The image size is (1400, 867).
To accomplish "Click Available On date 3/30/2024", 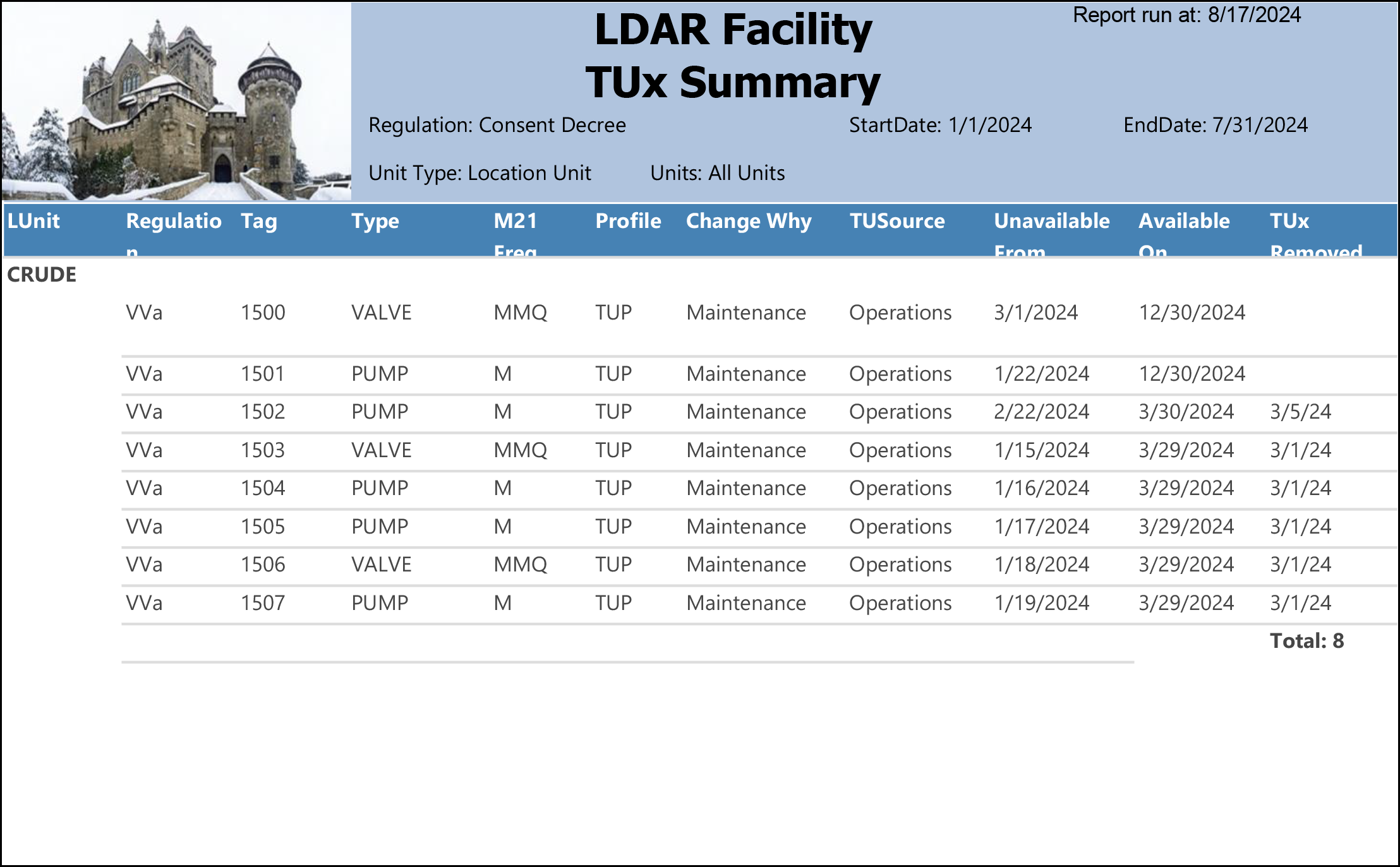I will click(1186, 412).
